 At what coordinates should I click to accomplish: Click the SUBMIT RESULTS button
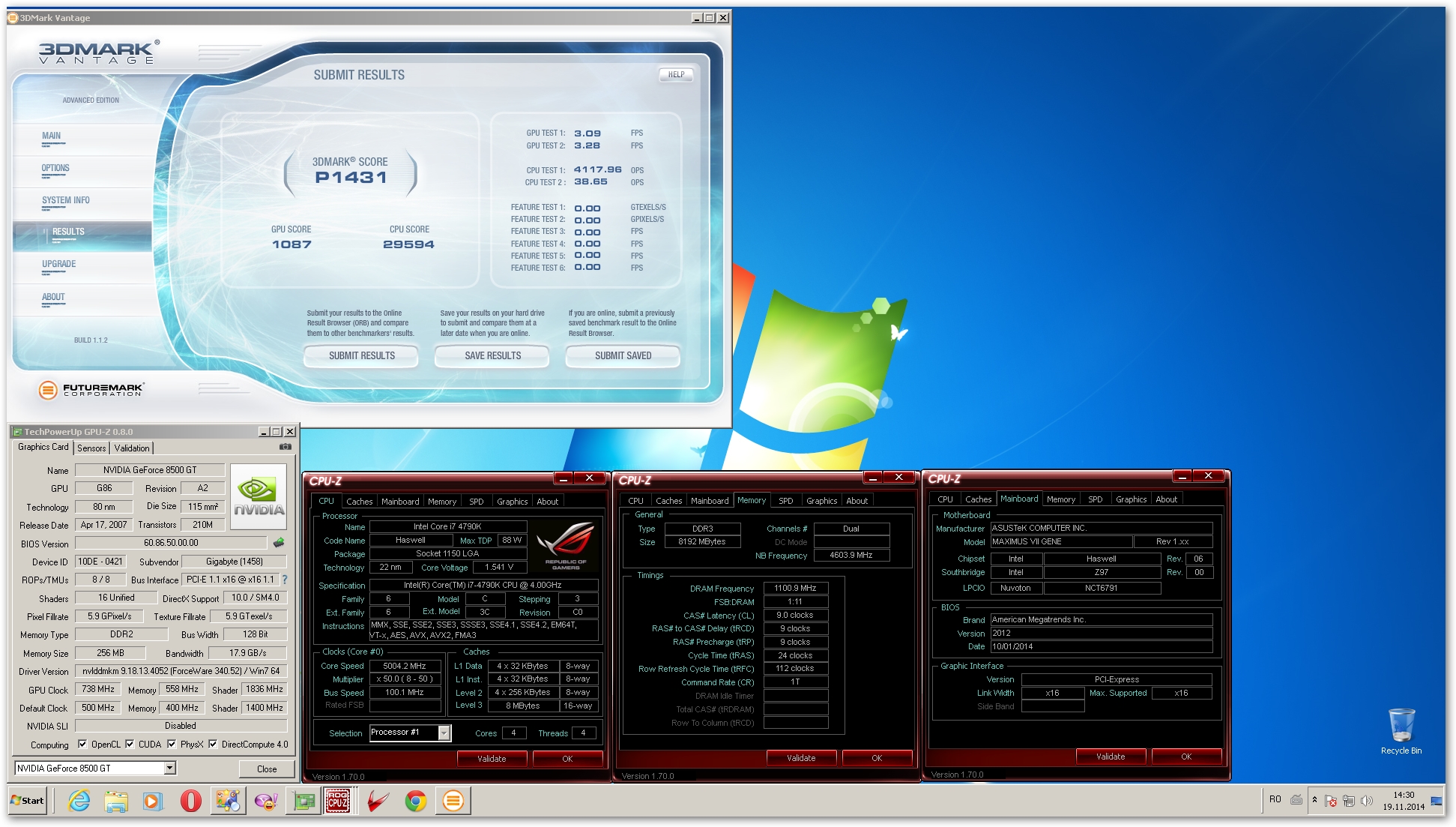tap(361, 356)
